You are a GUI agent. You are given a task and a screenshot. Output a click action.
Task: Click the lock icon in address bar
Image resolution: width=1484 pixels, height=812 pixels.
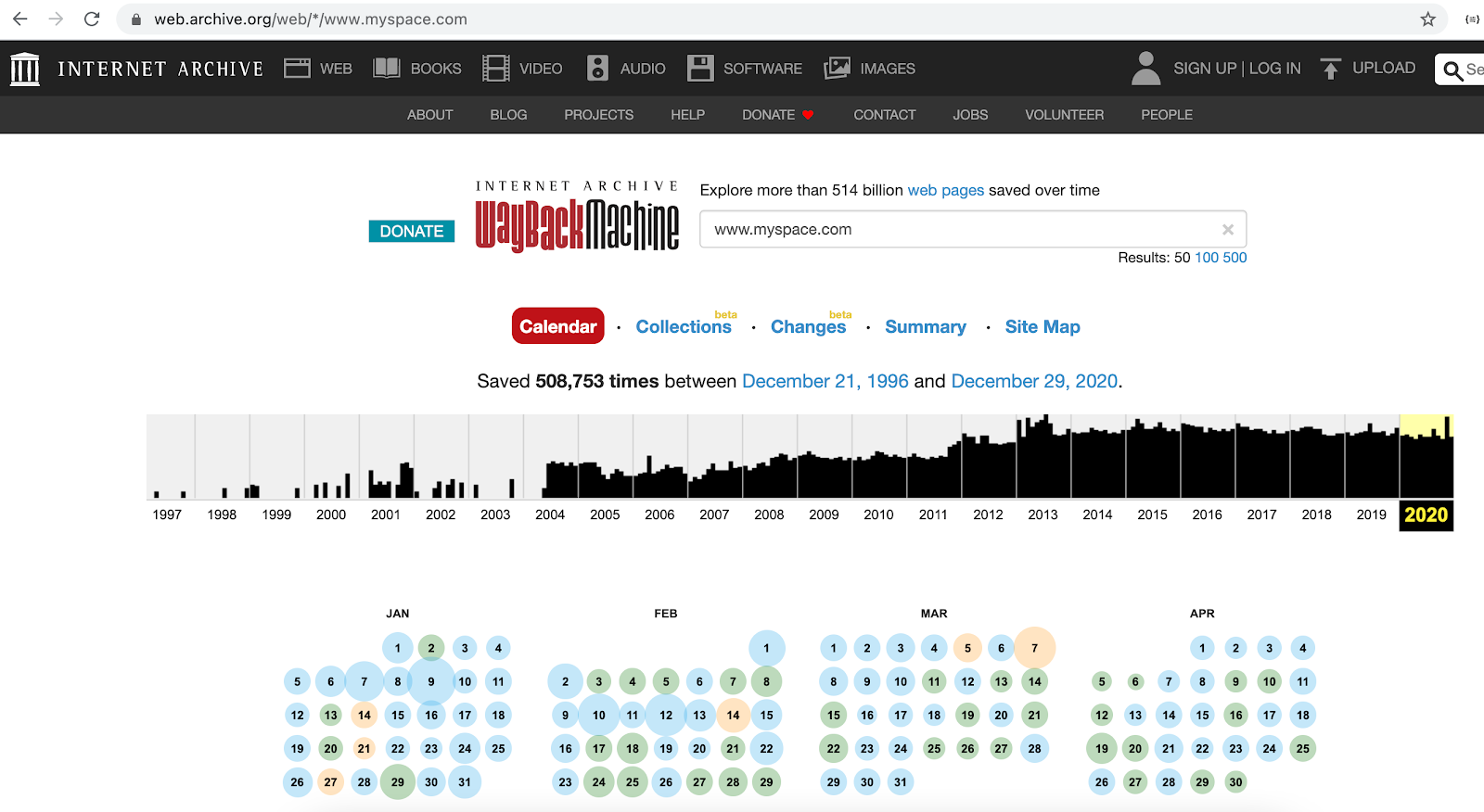136,19
